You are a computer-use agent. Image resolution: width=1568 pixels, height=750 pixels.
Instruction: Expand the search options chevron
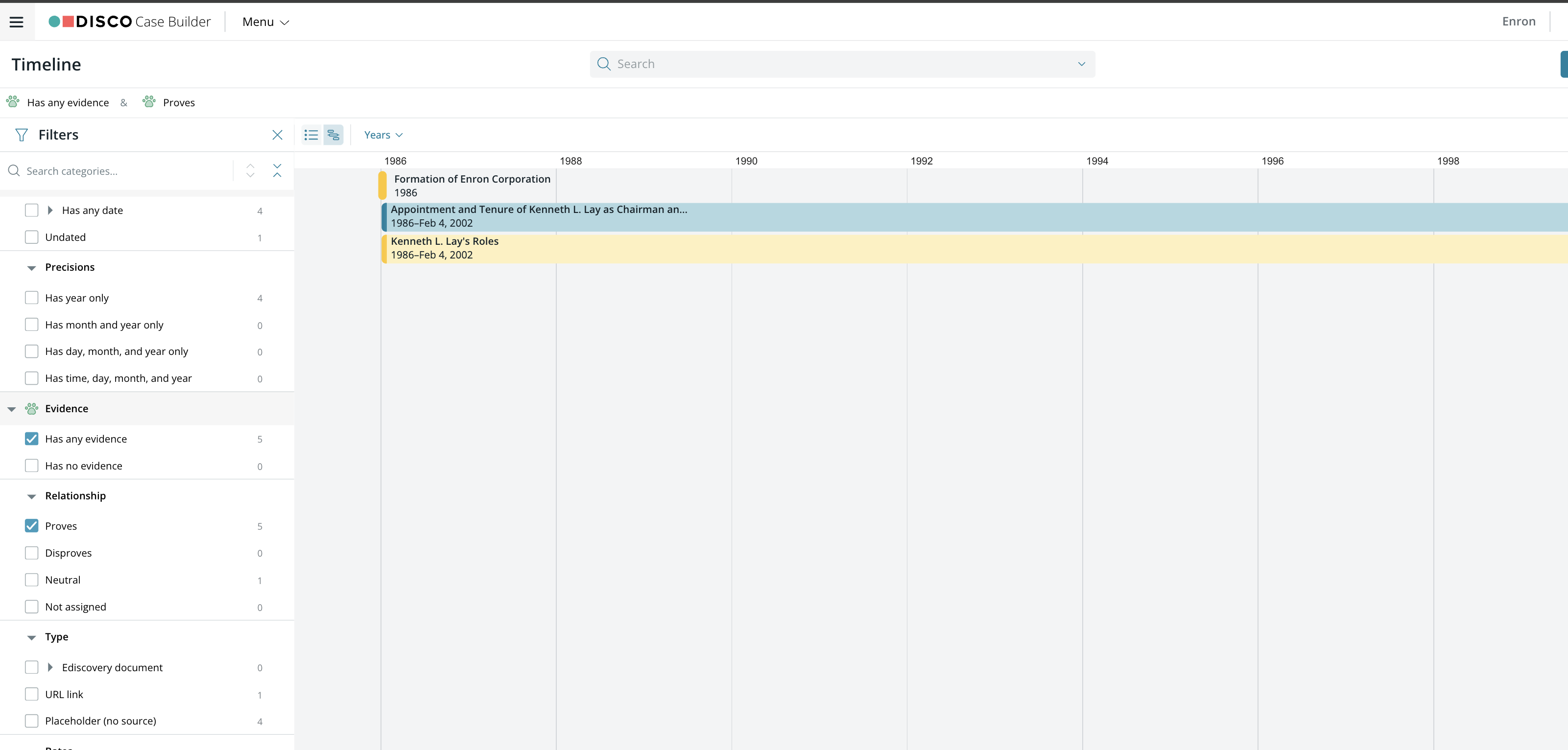pyautogui.click(x=1081, y=64)
